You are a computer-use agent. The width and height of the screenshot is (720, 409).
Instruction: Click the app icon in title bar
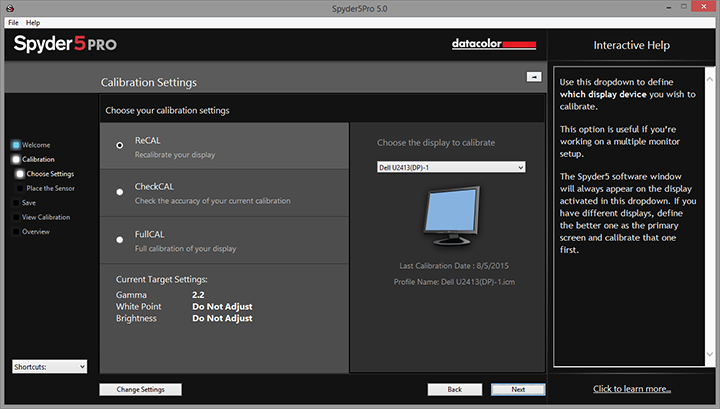pos(11,8)
